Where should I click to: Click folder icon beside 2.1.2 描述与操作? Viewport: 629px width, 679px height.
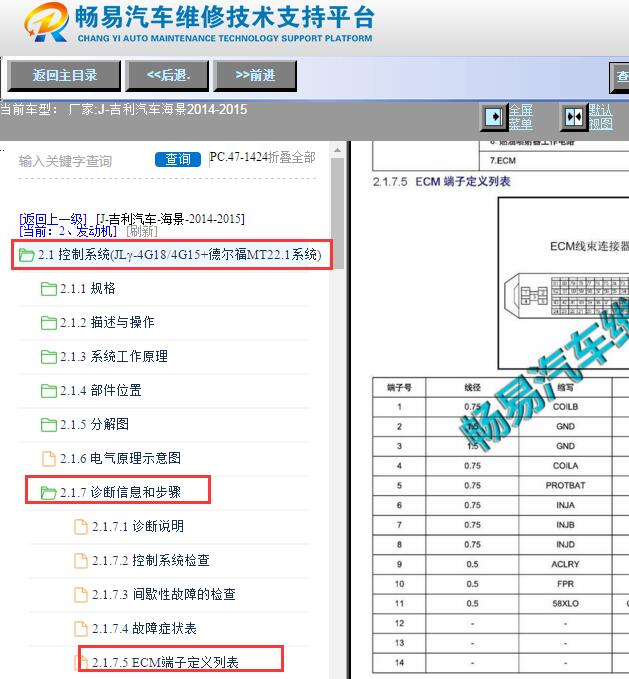[48, 323]
